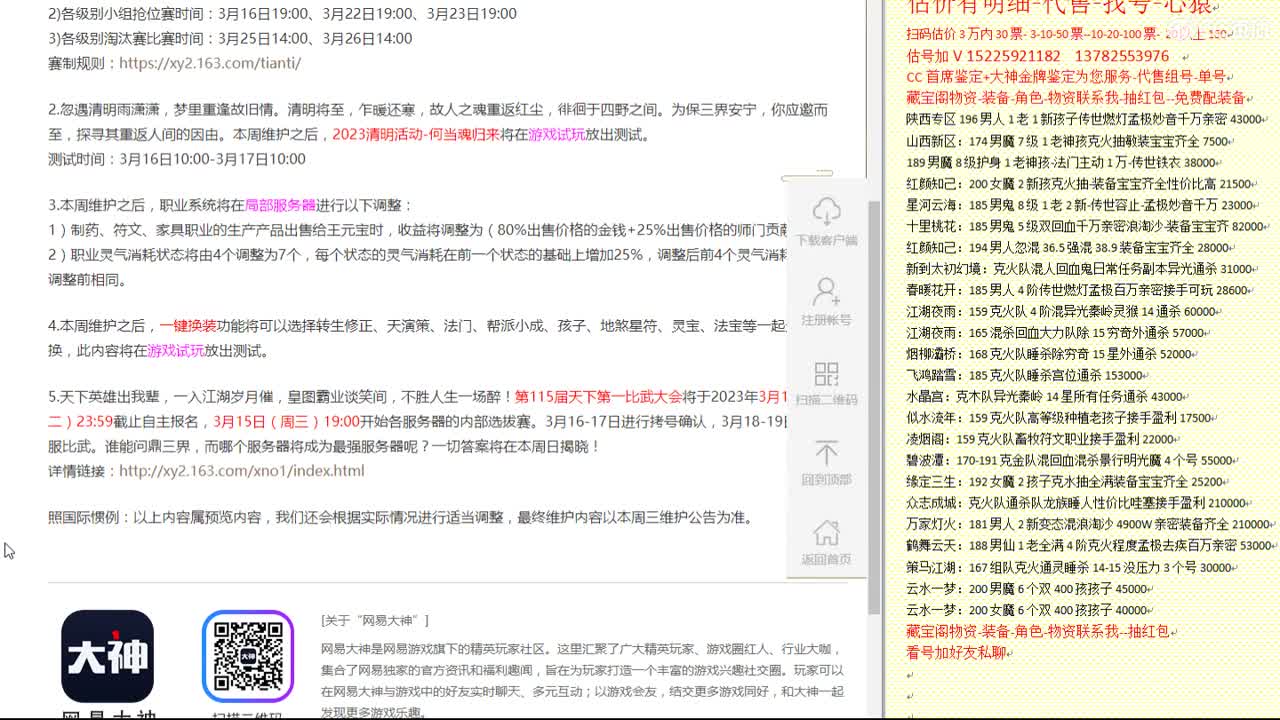Click the return to homepage house icon
The height and width of the screenshot is (720, 1280).
click(826, 532)
